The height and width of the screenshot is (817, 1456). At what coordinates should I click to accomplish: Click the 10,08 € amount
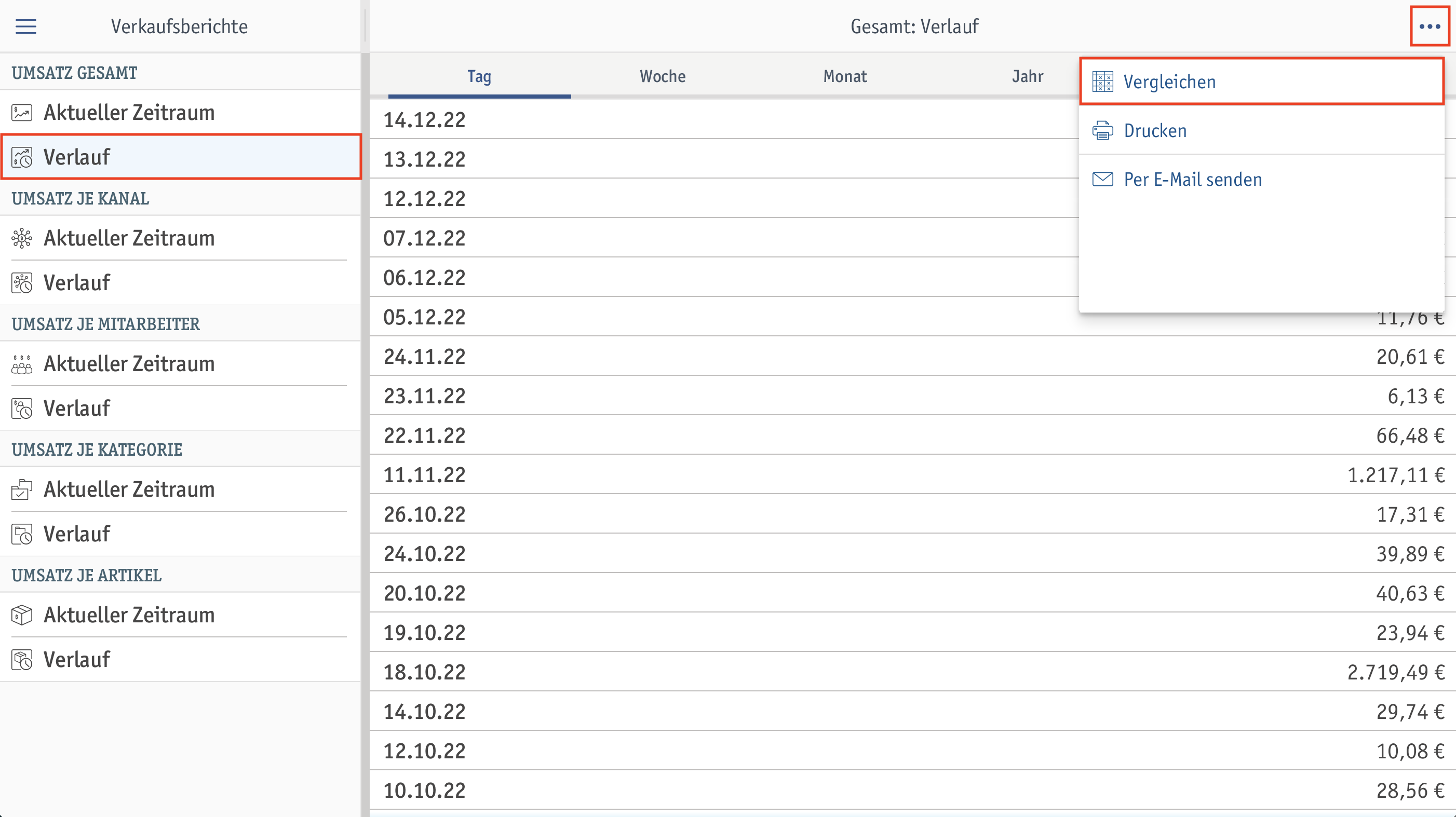[1410, 751]
